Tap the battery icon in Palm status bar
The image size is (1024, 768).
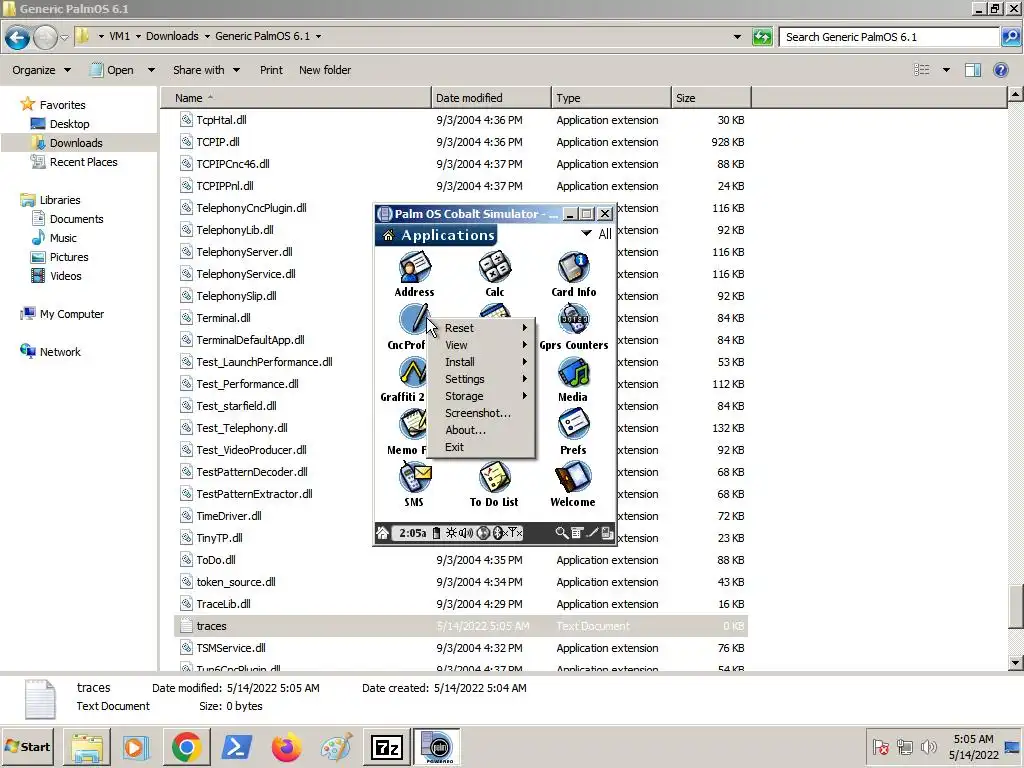click(x=436, y=533)
